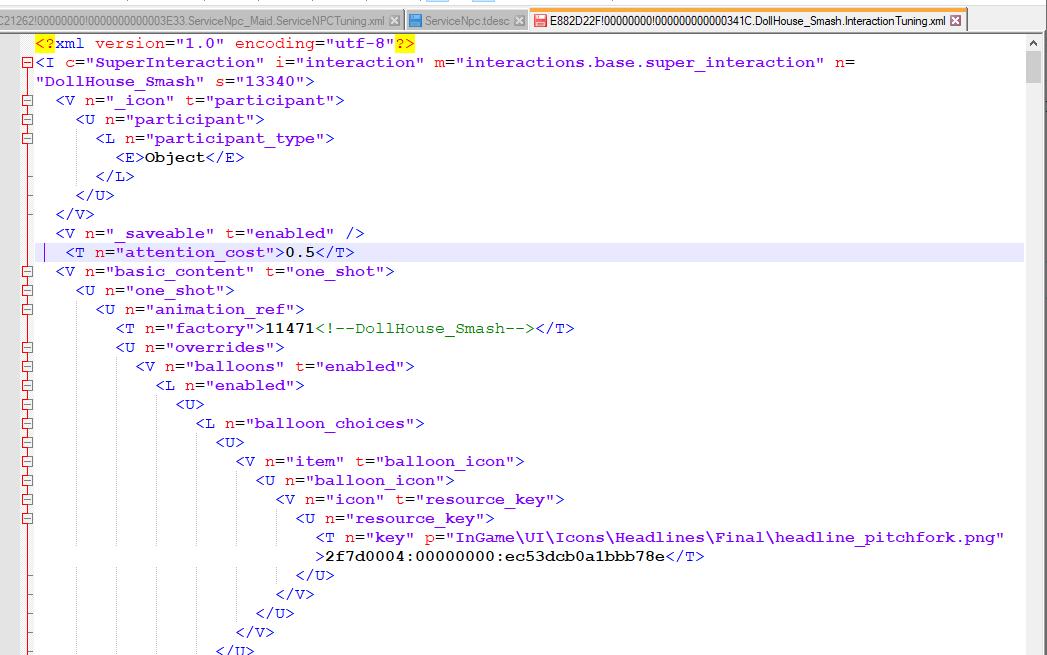1047x655 pixels.
Task: Collapse the _icon participant V element
Action: (27, 101)
